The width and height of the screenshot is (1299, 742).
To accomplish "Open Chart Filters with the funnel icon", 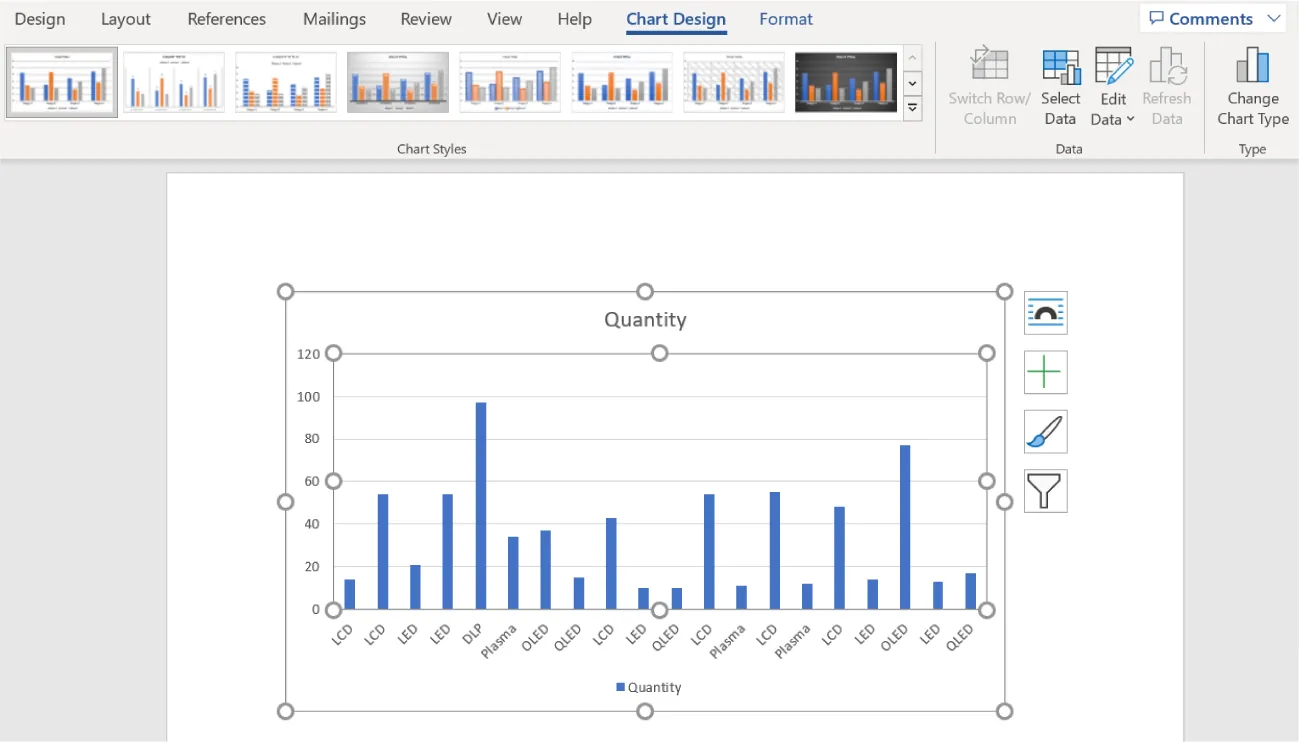I will coord(1044,490).
